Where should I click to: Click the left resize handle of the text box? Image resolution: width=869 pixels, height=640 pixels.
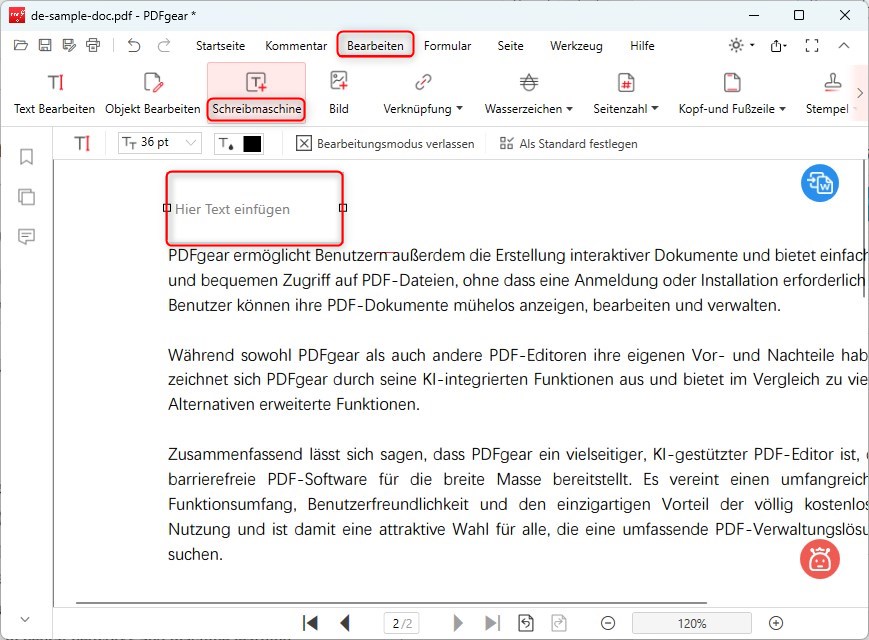click(x=167, y=208)
